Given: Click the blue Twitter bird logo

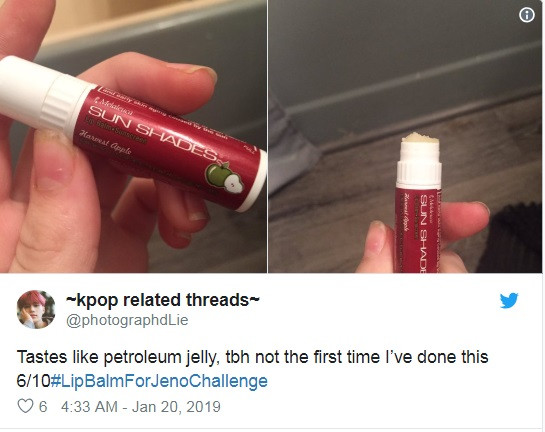Looking at the screenshot, I should (509, 301).
